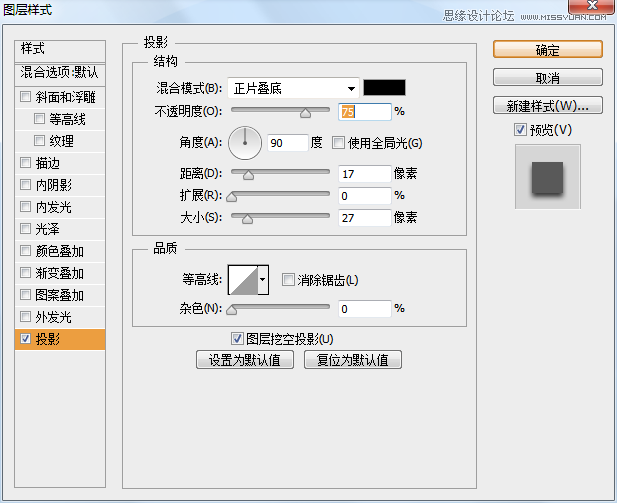Enable 光泽 checkbox
This screenshot has width=617, height=503.
tap(26, 229)
